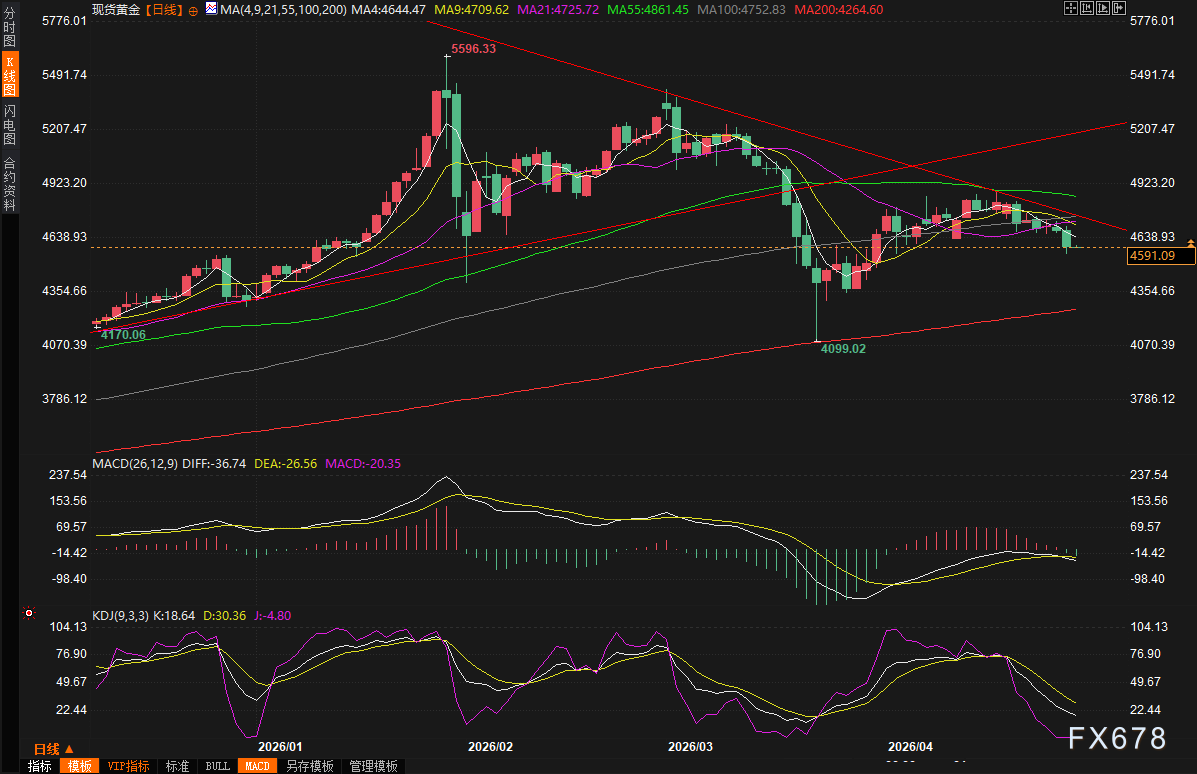Click the orange marker at the price axis
This screenshot has height=774, width=1197.
pyautogui.click(x=1190, y=243)
